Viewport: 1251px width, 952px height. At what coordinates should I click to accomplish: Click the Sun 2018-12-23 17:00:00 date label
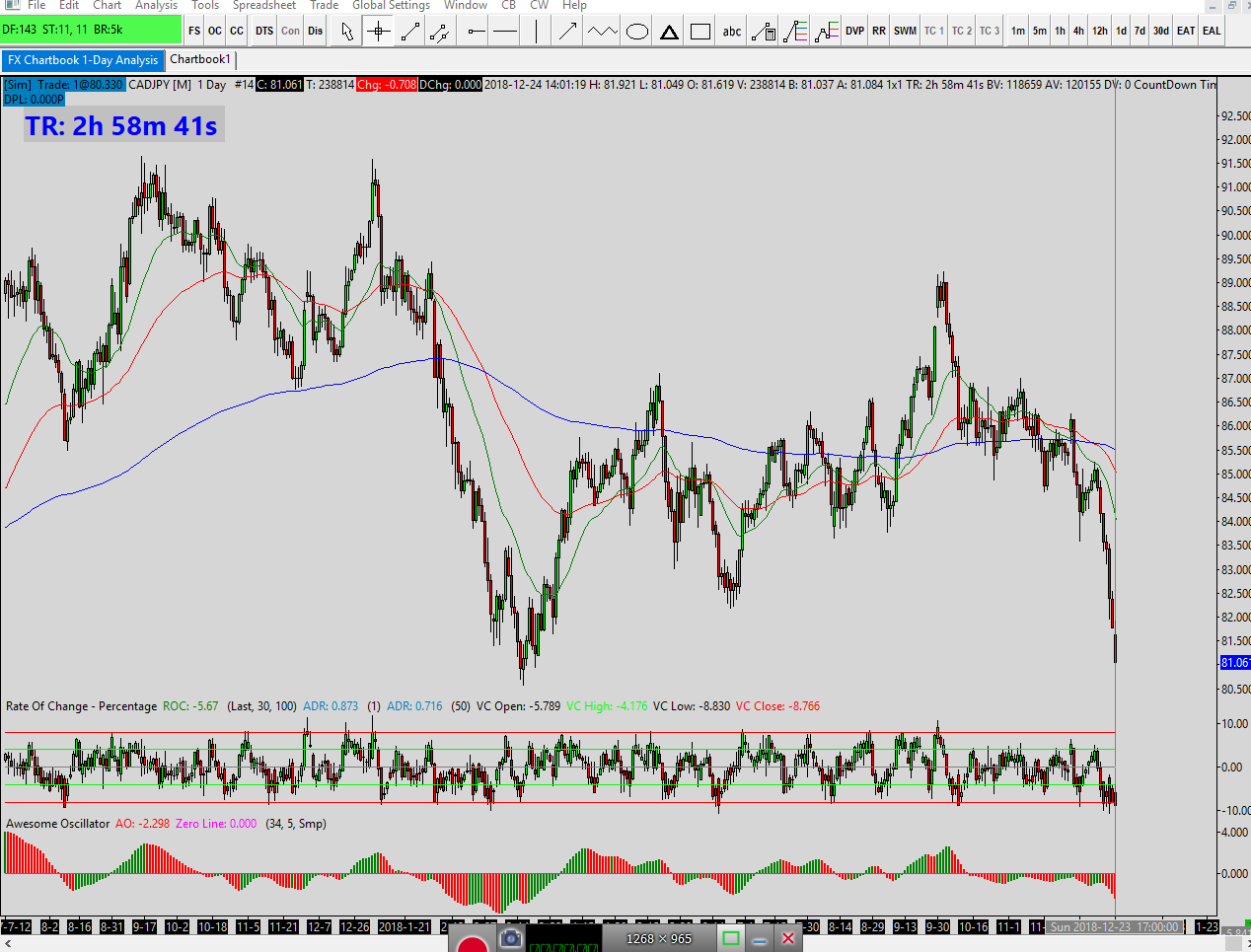tap(1114, 927)
